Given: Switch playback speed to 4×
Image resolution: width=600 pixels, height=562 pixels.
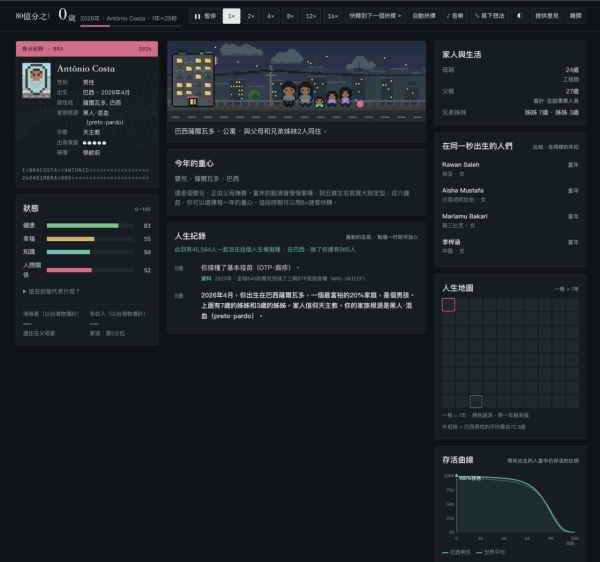Looking at the screenshot, I should coord(271,16).
